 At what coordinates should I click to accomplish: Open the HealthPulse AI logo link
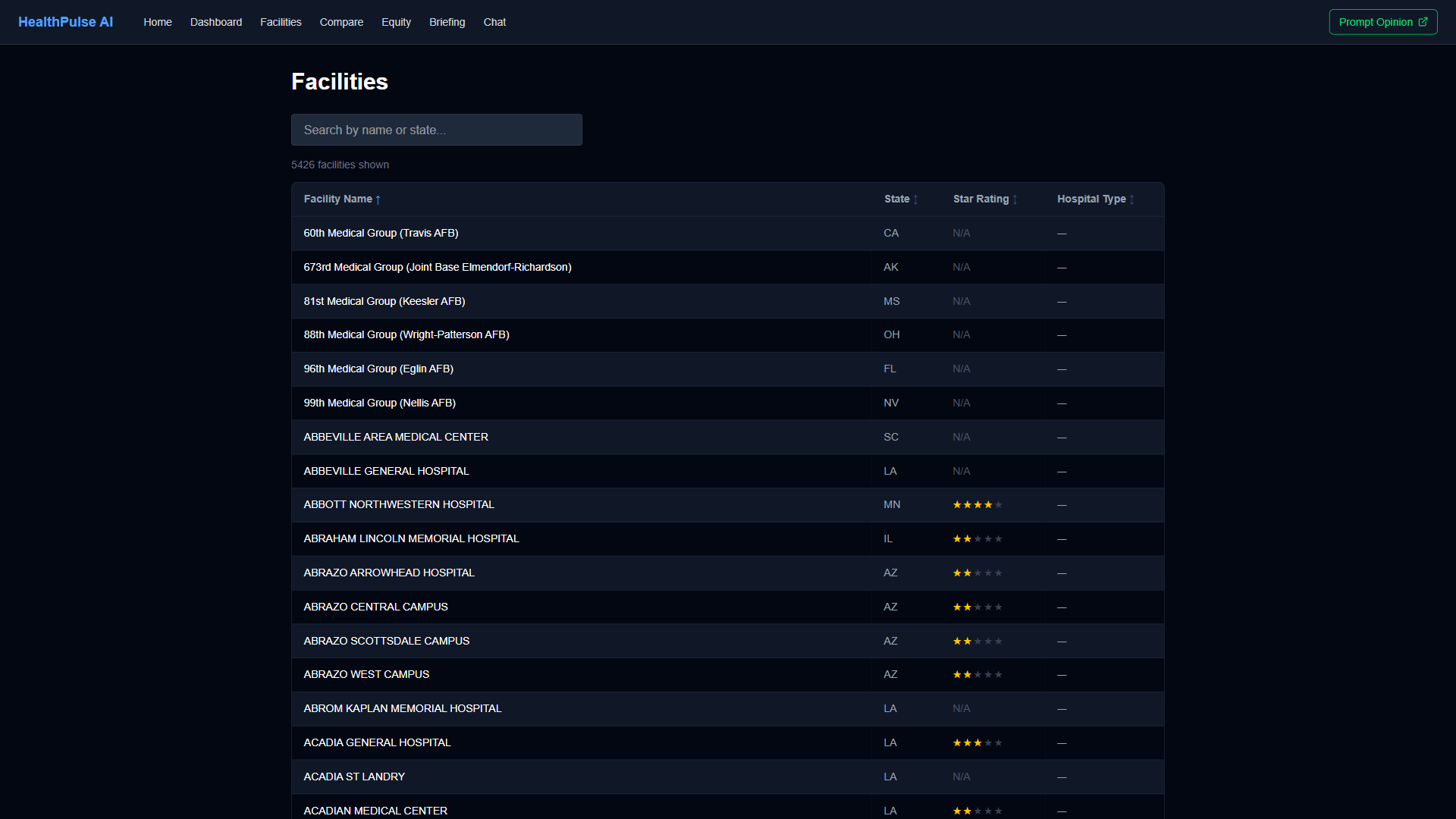[x=65, y=22]
